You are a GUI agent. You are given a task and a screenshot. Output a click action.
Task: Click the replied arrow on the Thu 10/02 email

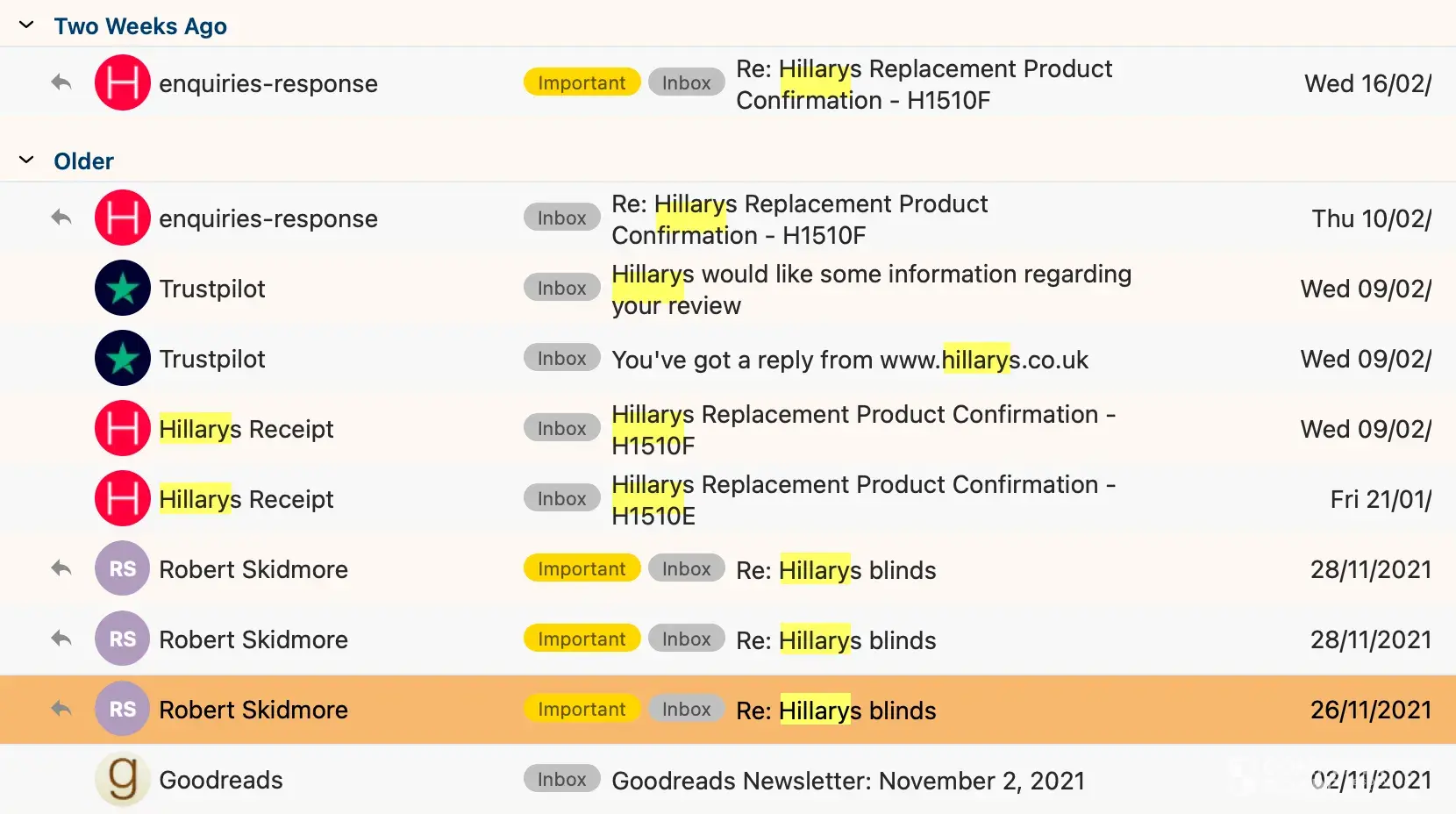tap(61, 218)
